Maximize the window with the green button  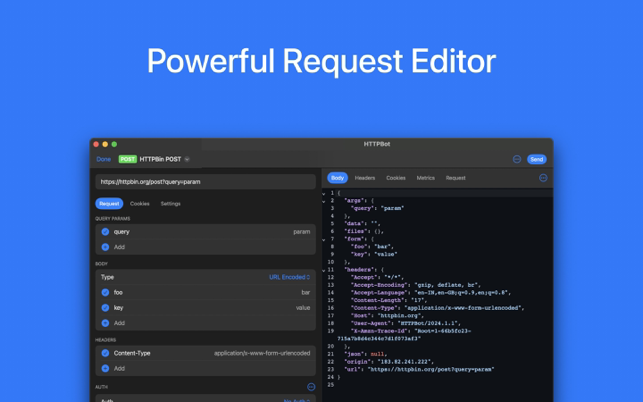click(114, 144)
